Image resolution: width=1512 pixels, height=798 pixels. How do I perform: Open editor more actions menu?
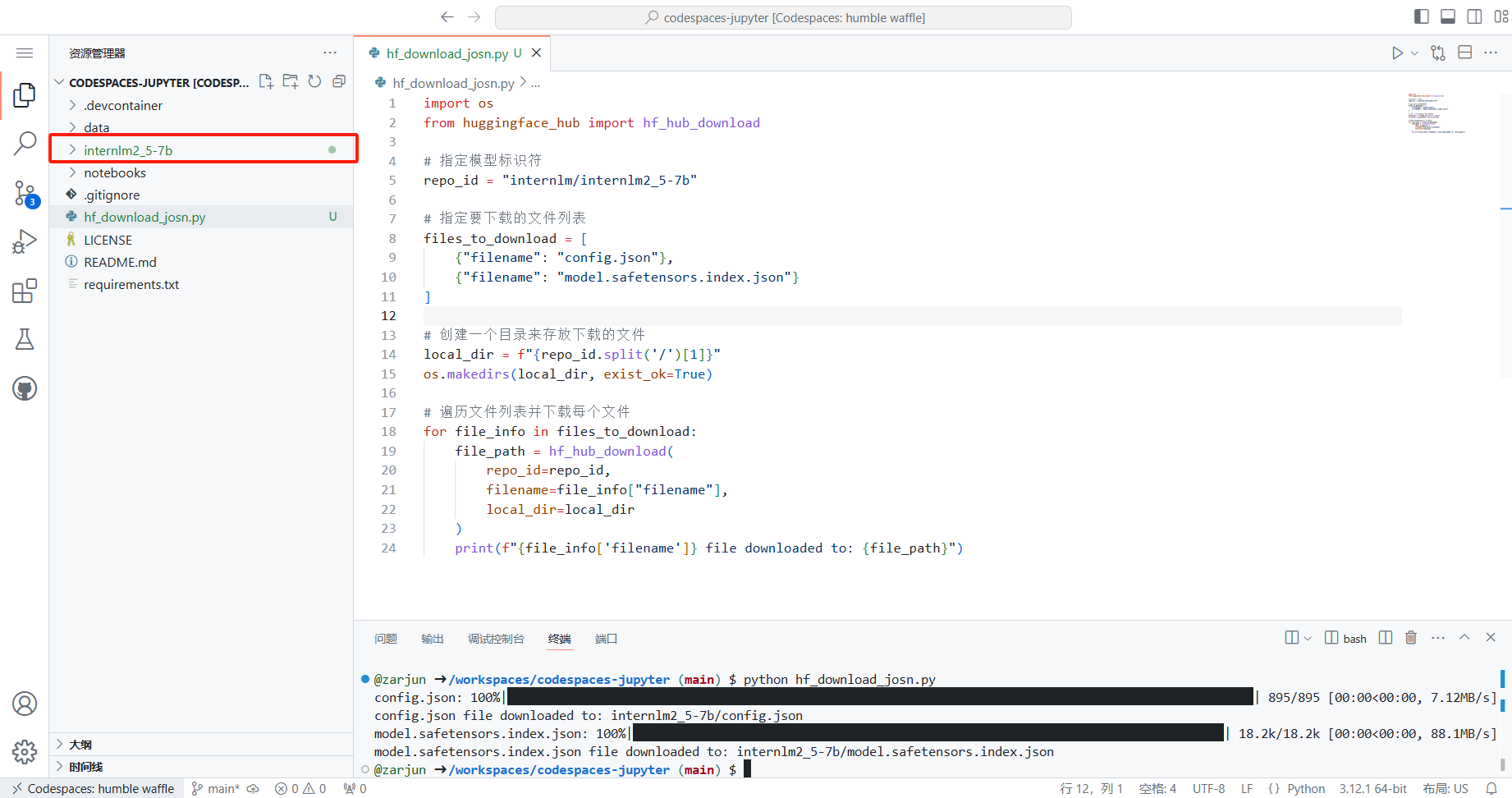[x=1491, y=53]
